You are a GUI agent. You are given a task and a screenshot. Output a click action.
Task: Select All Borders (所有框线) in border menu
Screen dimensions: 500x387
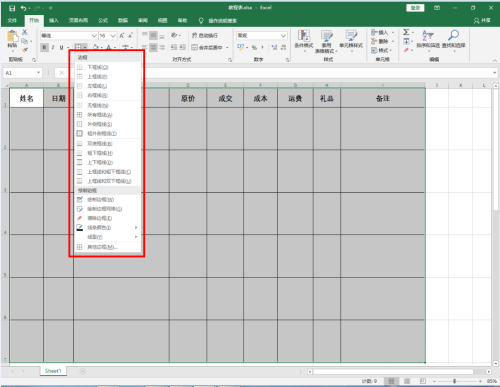point(100,115)
